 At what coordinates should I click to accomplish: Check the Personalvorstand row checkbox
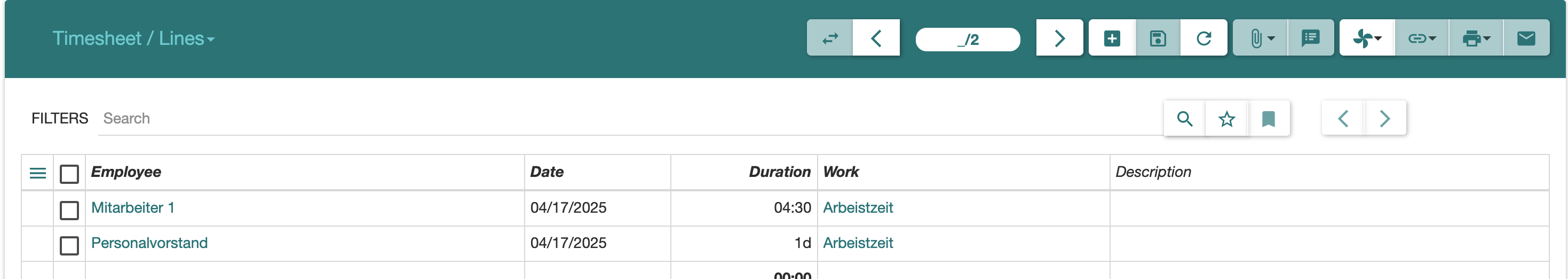tap(69, 245)
